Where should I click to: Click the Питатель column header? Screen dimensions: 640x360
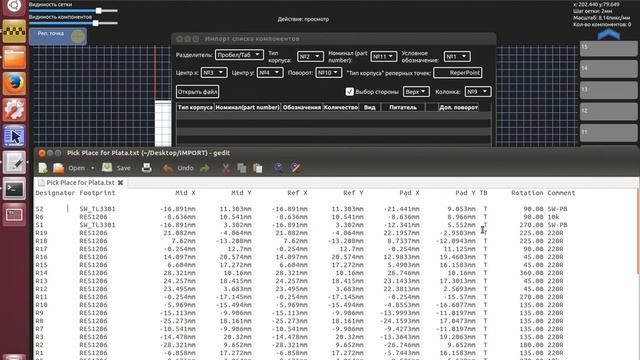403,107
